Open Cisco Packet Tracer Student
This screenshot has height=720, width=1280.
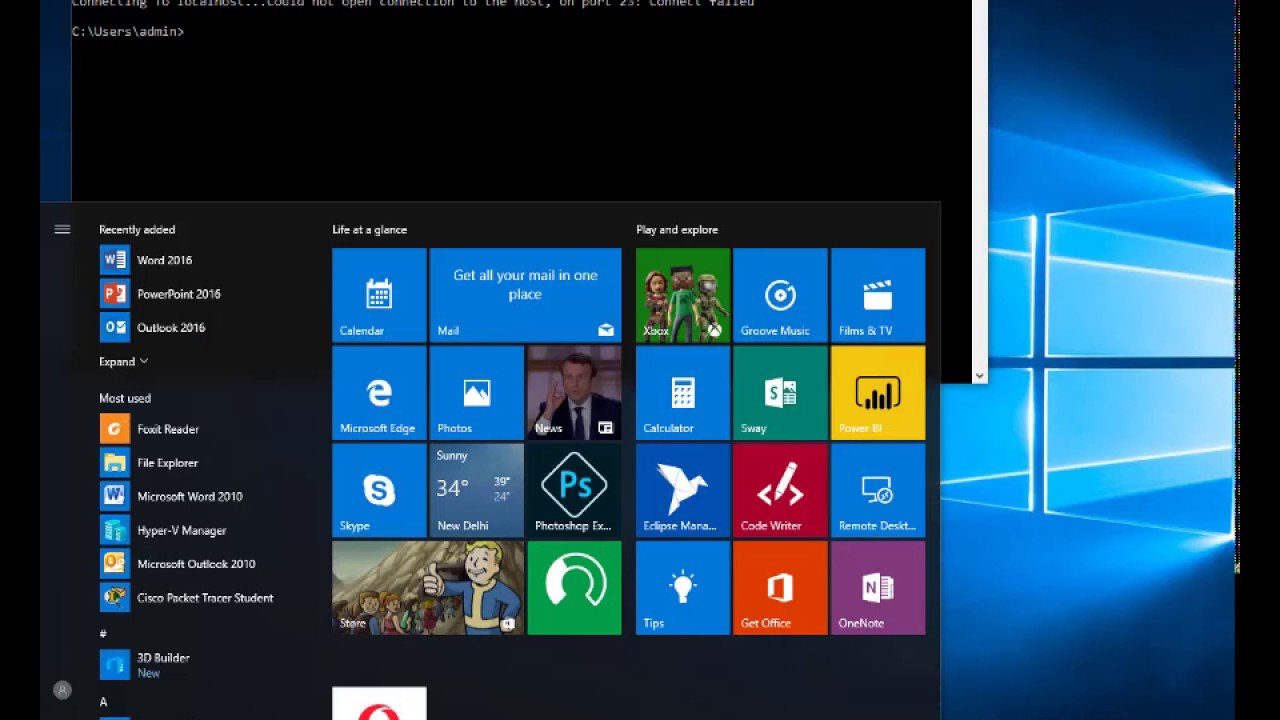[x=186, y=598]
